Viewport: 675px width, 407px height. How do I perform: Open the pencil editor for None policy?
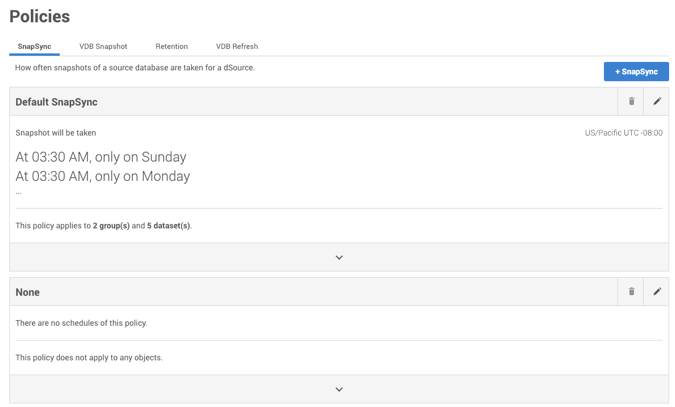[x=657, y=292]
